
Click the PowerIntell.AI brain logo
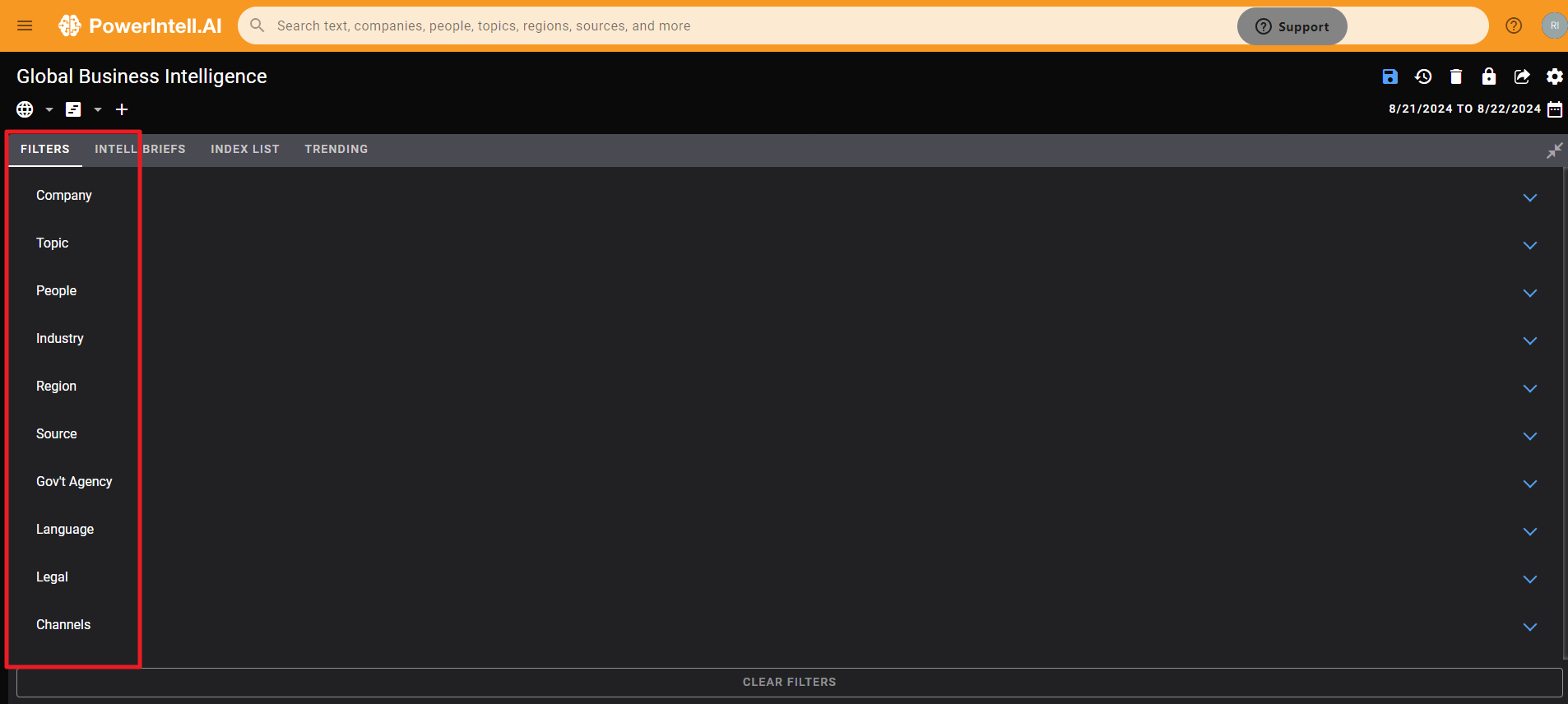[x=70, y=25]
